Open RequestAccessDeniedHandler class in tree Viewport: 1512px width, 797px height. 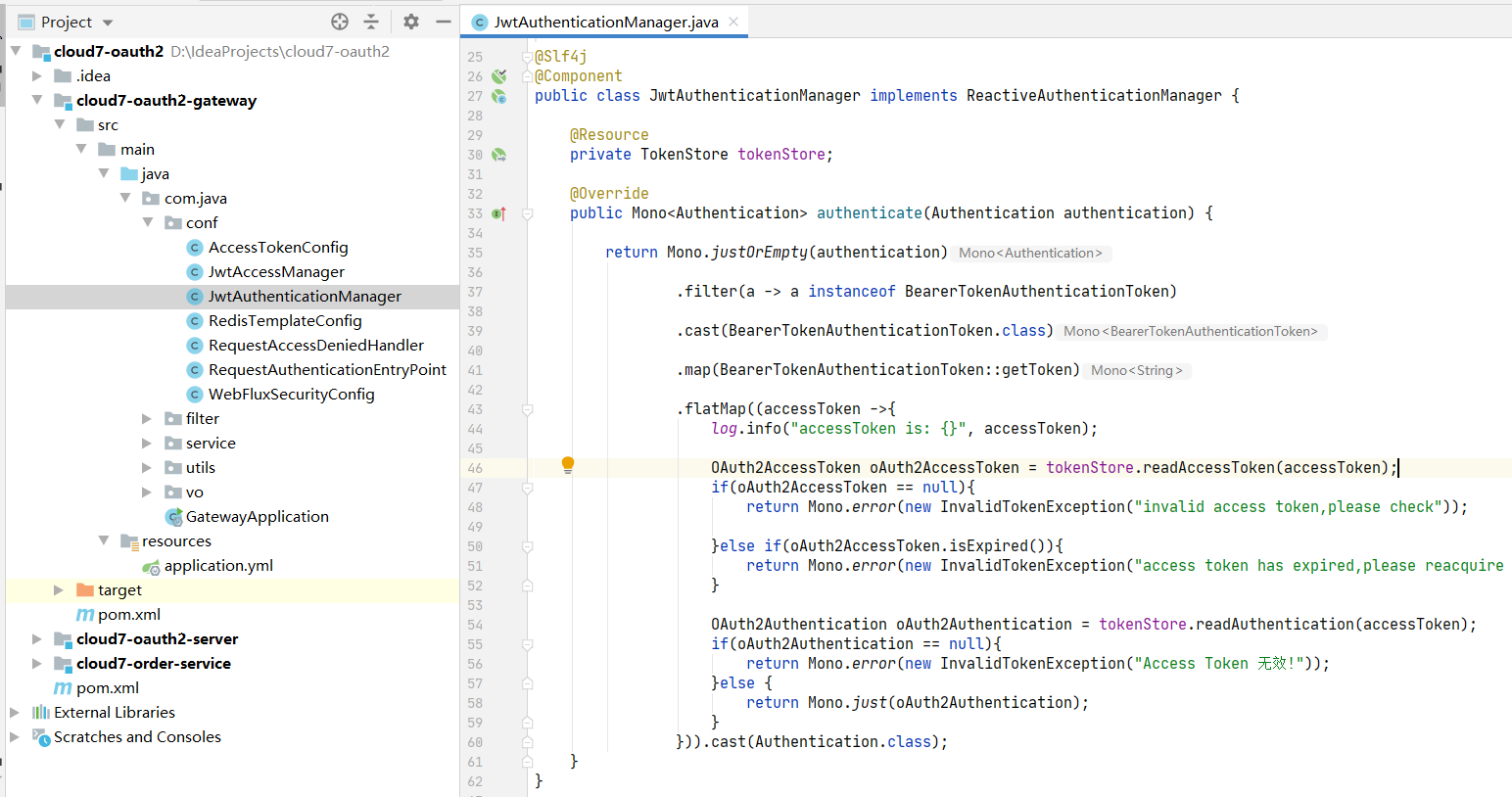[316, 345]
